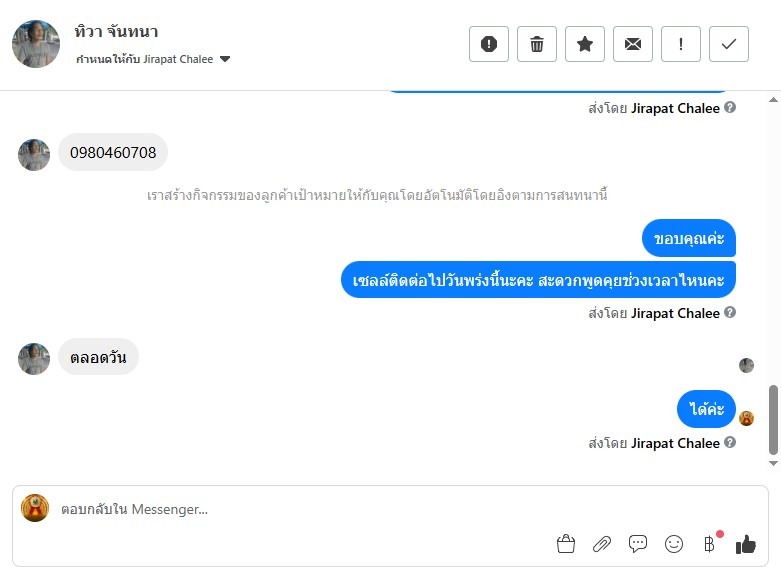Screen dimensions: 781x567
Task: Send a thumbs-up like
Action: [x=746, y=544]
